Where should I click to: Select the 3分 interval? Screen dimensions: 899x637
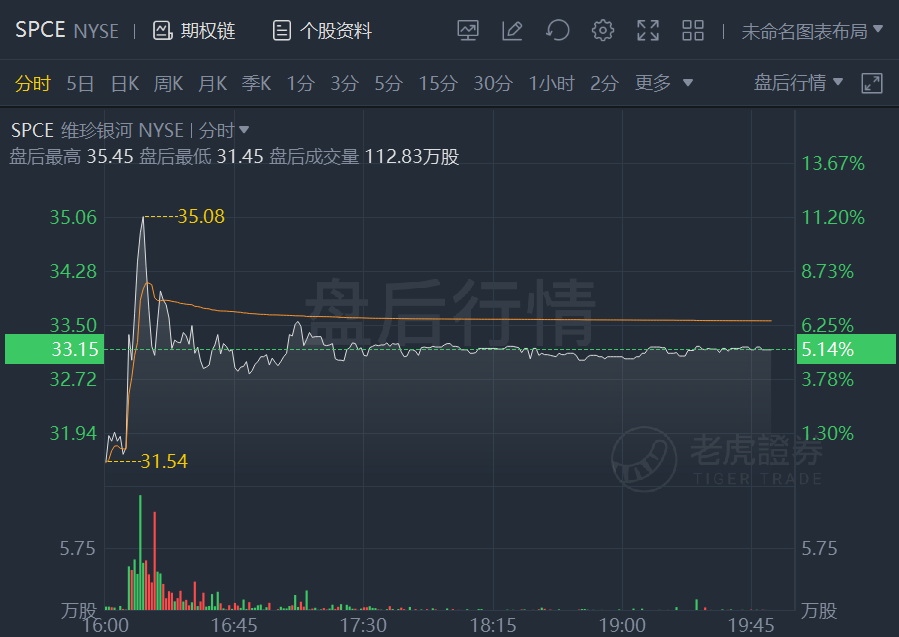(x=344, y=84)
